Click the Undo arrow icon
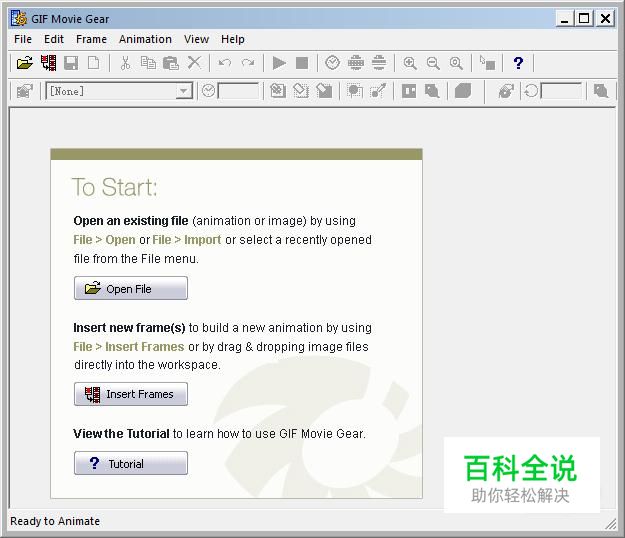 [224, 63]
